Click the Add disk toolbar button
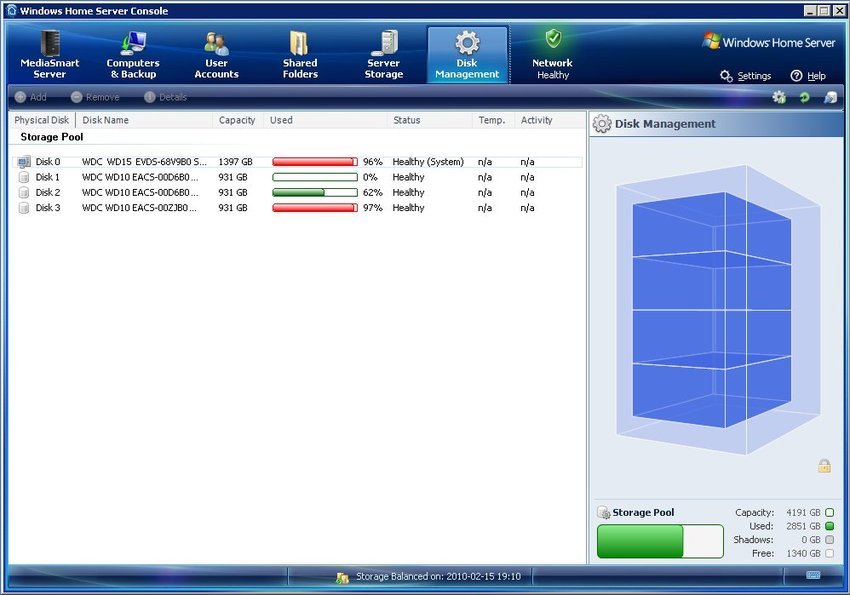 pyautogui.click(x=31, y=97)
